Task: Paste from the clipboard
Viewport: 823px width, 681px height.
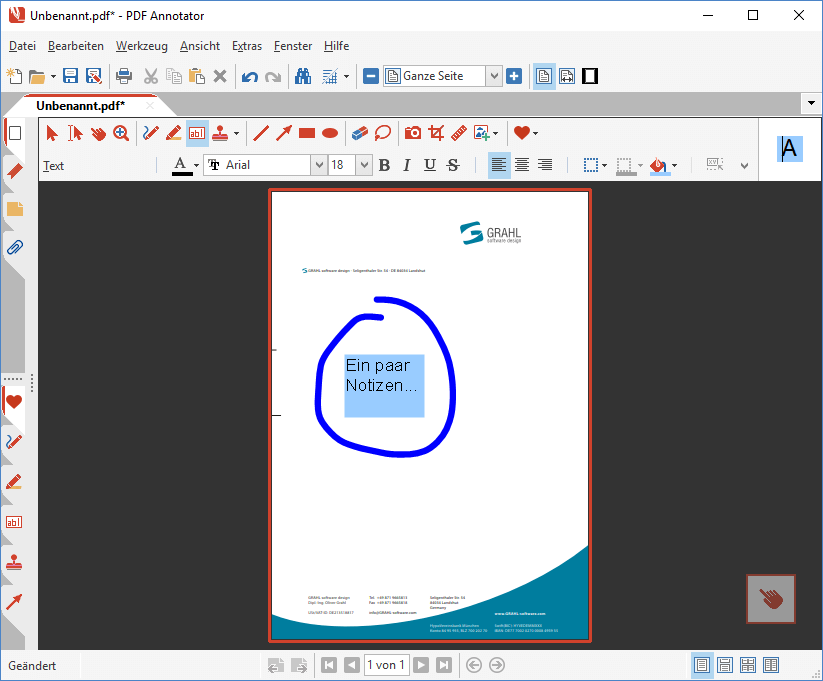Action: [197, 76]
